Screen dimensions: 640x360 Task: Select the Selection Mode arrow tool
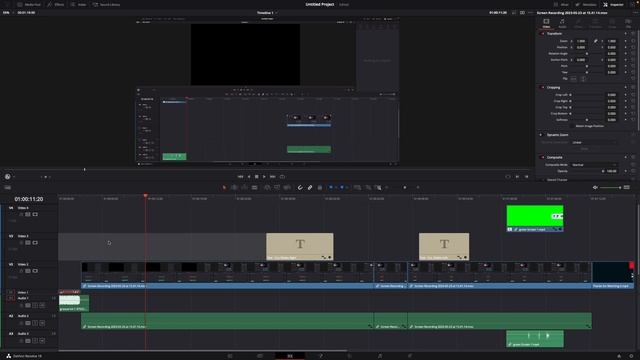[224, 187]
